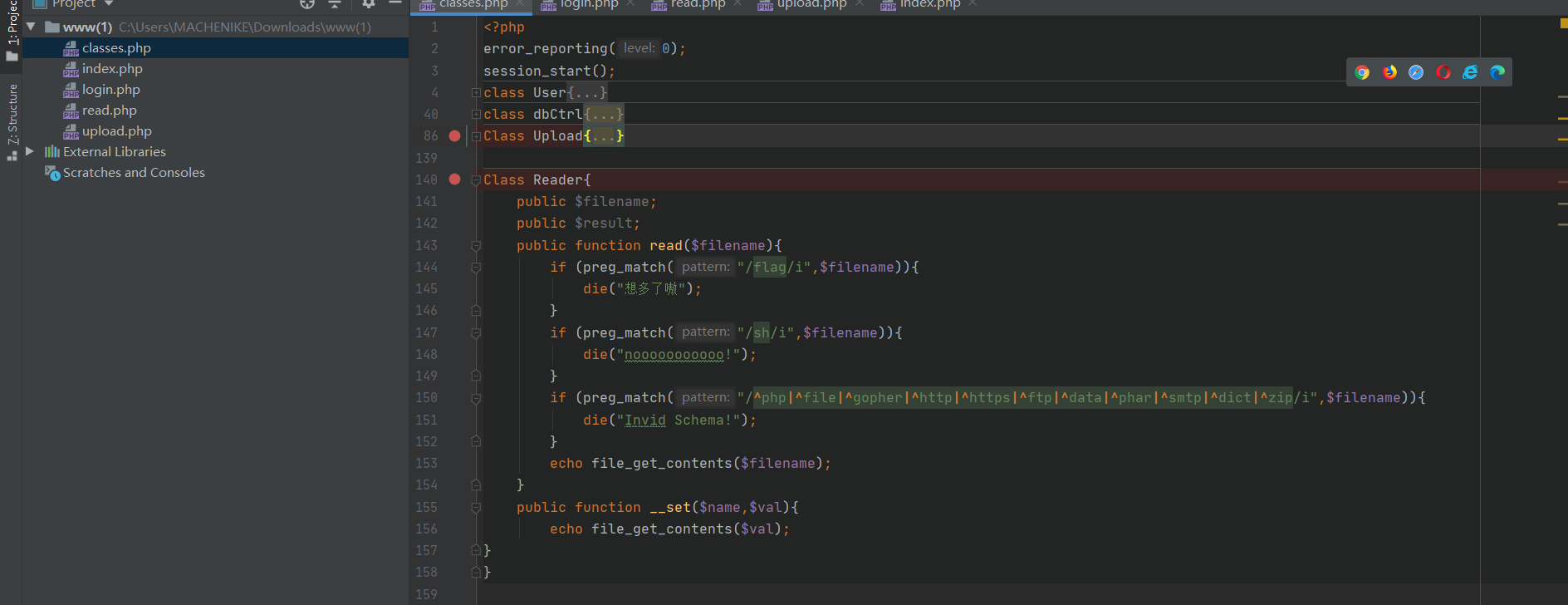Open Project panel settings gear
Image resolution: width=1568 pixels, height=605 pixels.
(x=369, y=3)
